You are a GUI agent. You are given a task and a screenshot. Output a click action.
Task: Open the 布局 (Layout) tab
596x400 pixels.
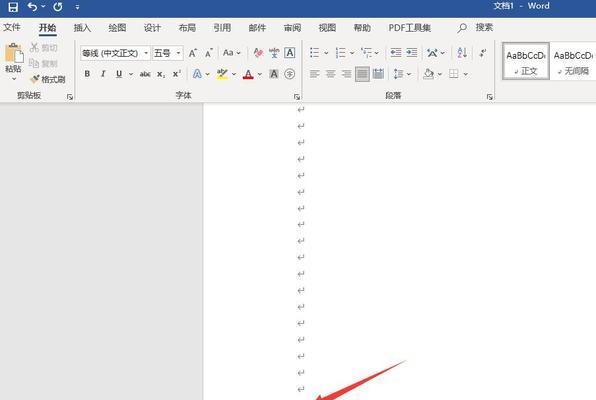(187, 28)
